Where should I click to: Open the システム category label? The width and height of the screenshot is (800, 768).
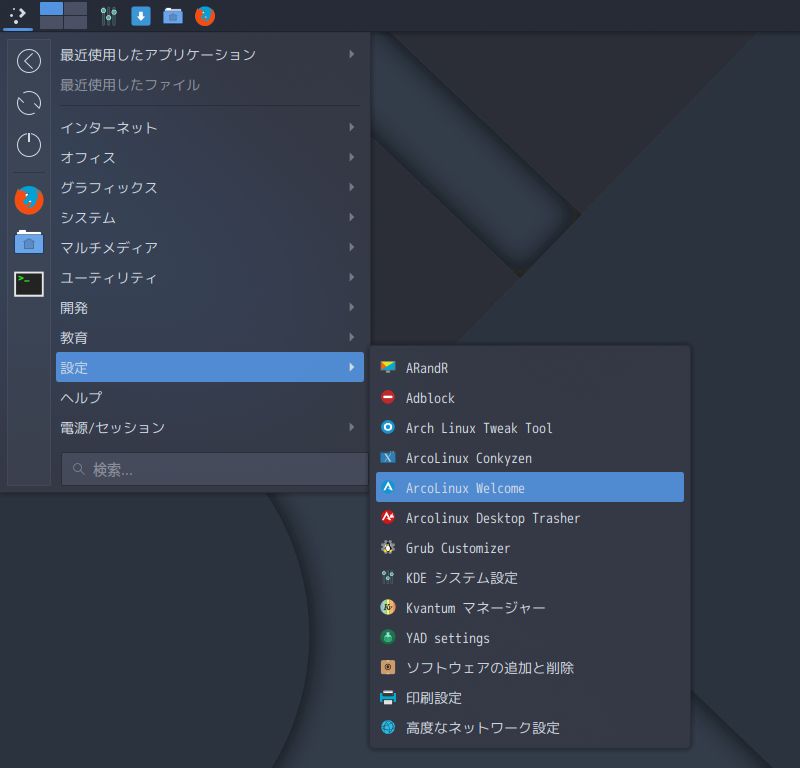coord(88,218)
